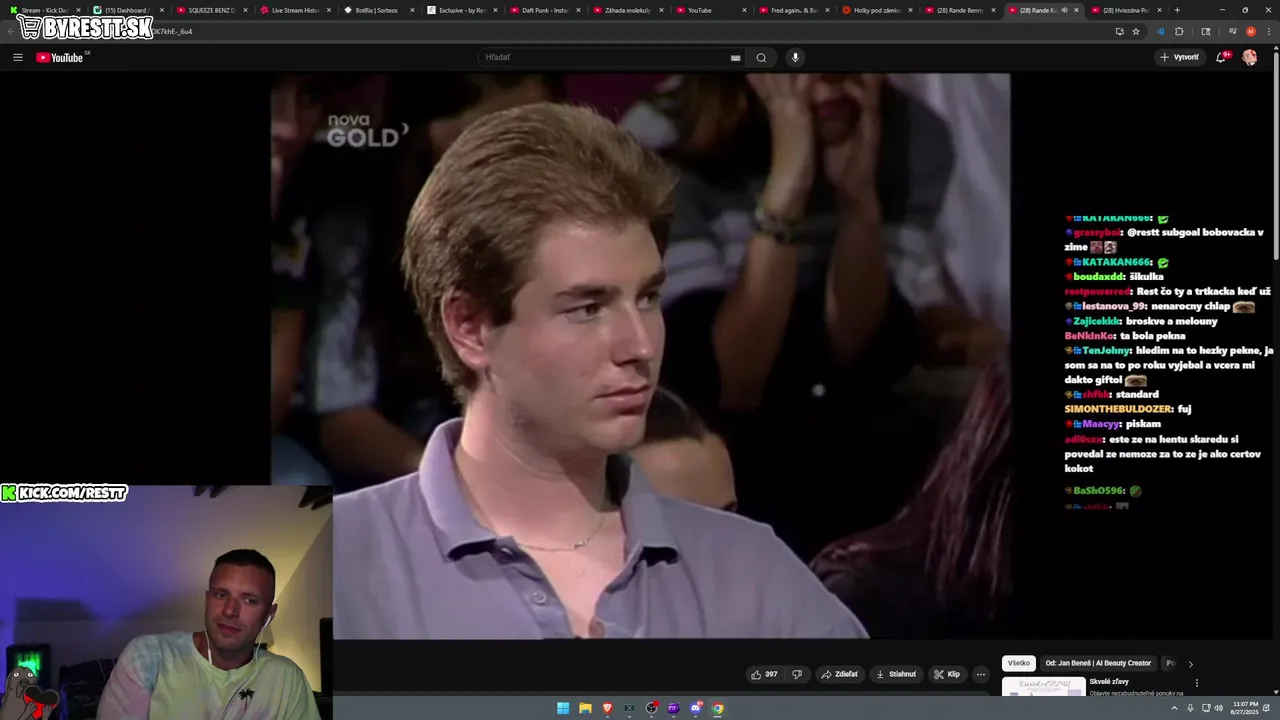Start voice search with the microphone
The image size is (1280, 720).
[796, 57]
